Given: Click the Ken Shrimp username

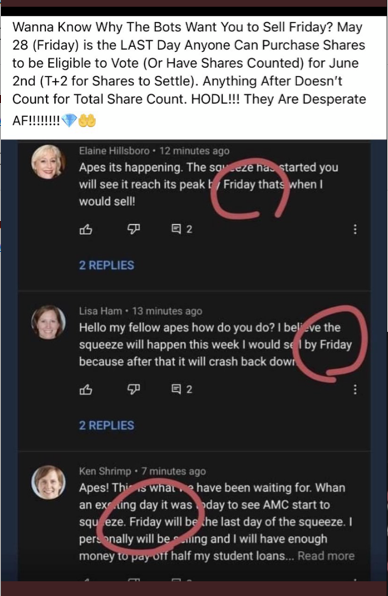Looking at the screenshot, I should pos(105,472).
